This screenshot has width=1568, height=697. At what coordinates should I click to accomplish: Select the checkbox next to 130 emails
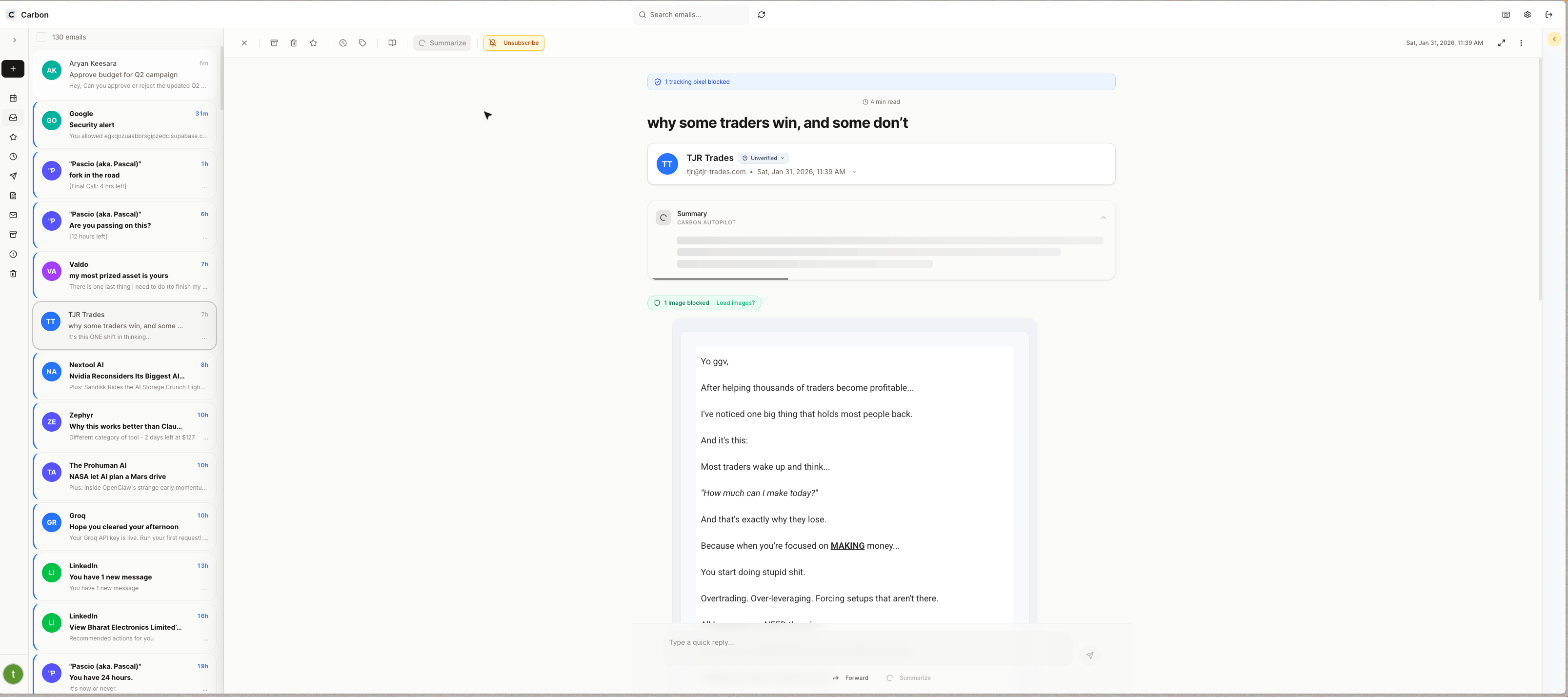pos(41,37)
